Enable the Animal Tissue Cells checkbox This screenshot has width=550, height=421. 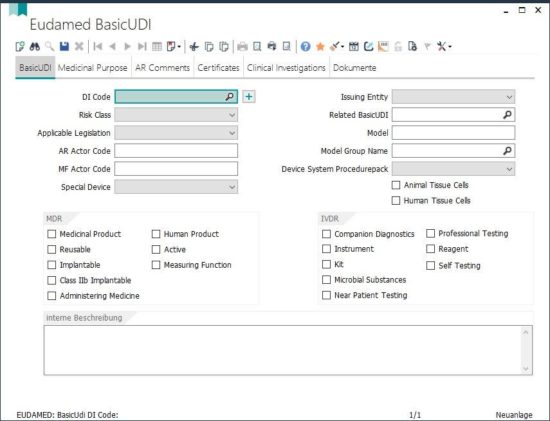pos(396,185)
